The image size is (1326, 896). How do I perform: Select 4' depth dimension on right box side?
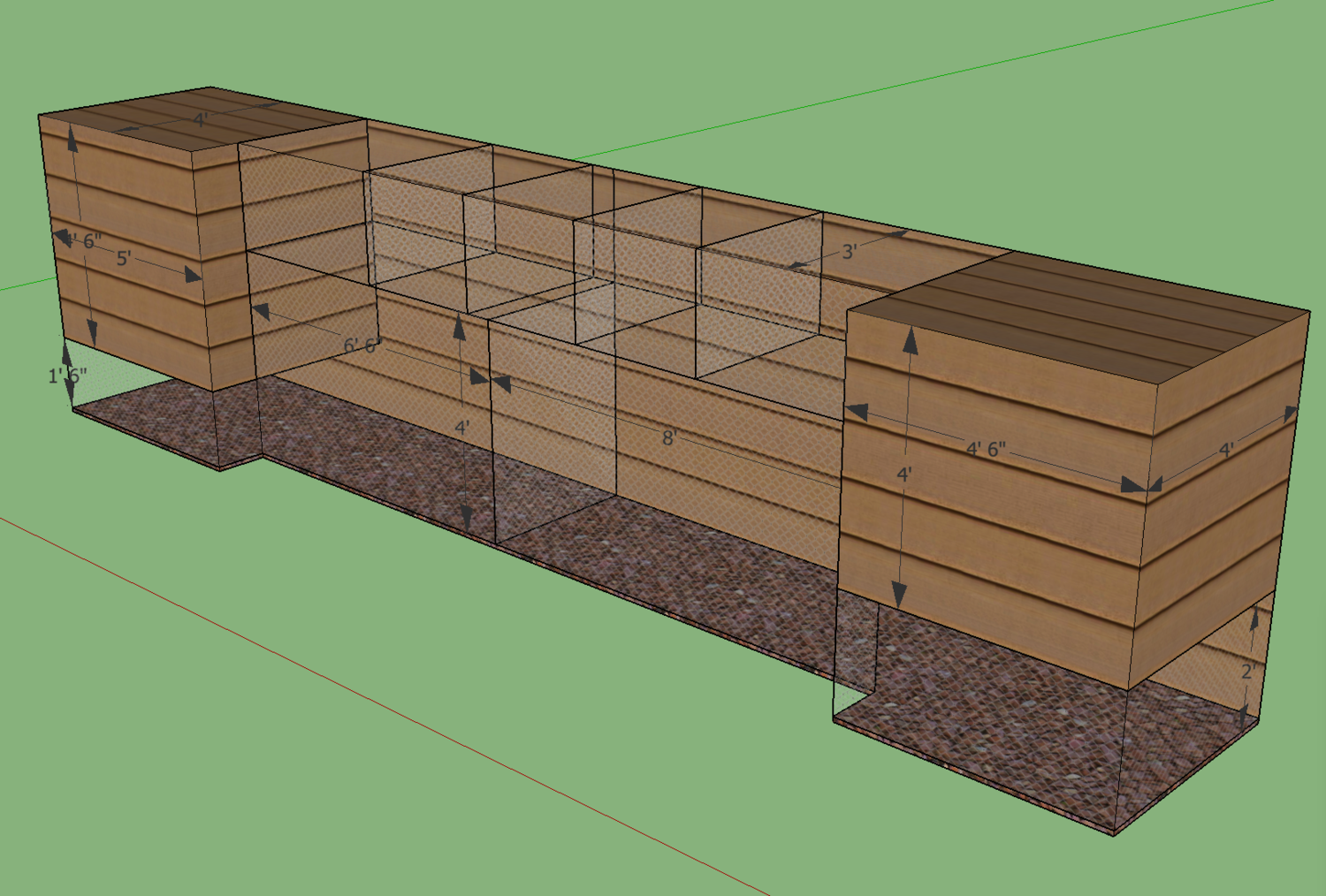tap(1226, 451)
